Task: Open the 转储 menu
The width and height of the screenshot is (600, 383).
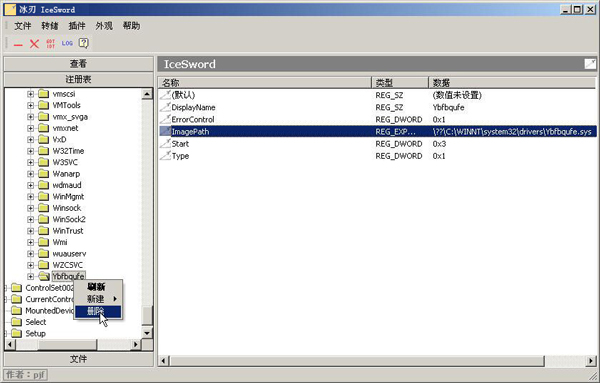Action: tap(50, 26)
